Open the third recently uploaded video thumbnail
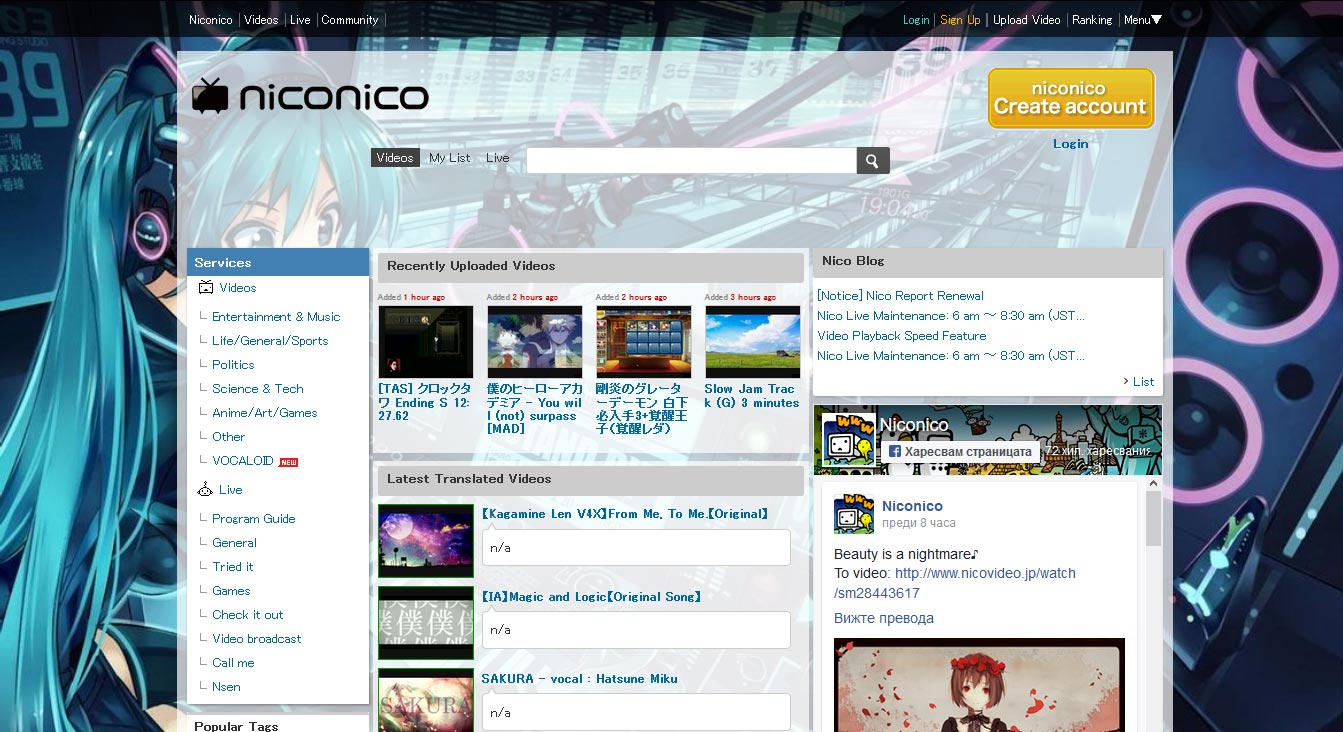This screenshot has height=732, width=1343. pyautogui.click(x=643, y=342)
